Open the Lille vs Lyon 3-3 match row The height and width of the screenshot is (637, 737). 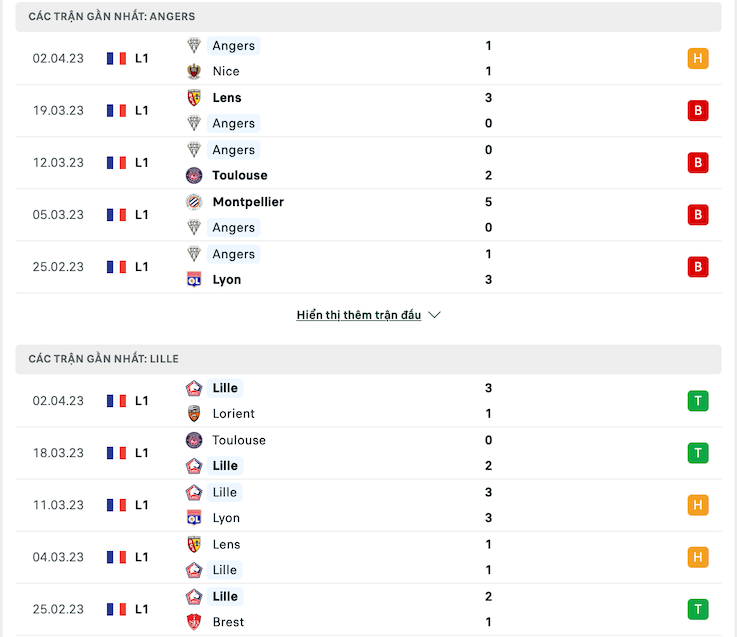(368, 505)
